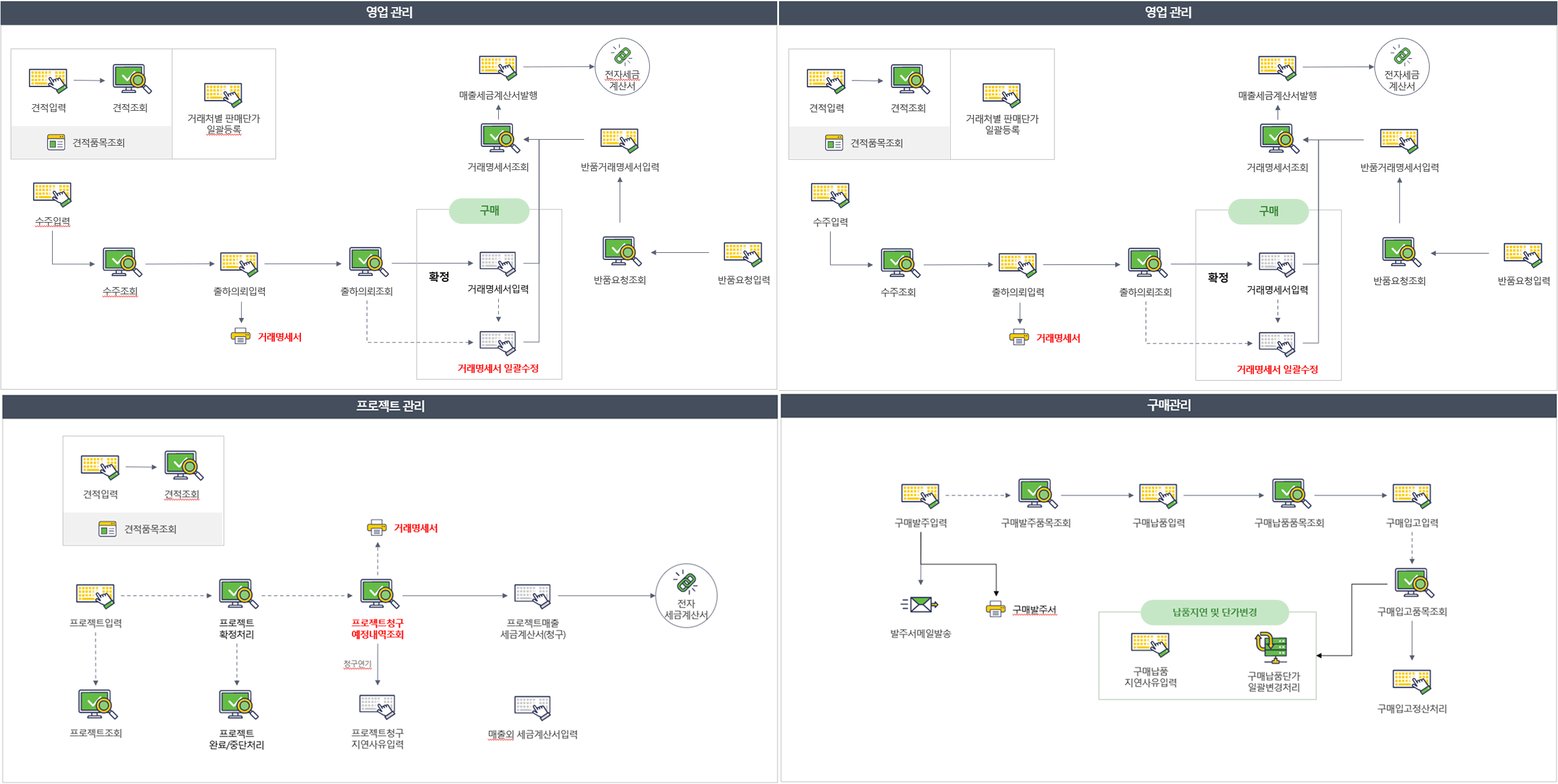Click the green 납품지연 및 단가변경 badge
Viewport: 1558px width, 784px height.
1214,612
